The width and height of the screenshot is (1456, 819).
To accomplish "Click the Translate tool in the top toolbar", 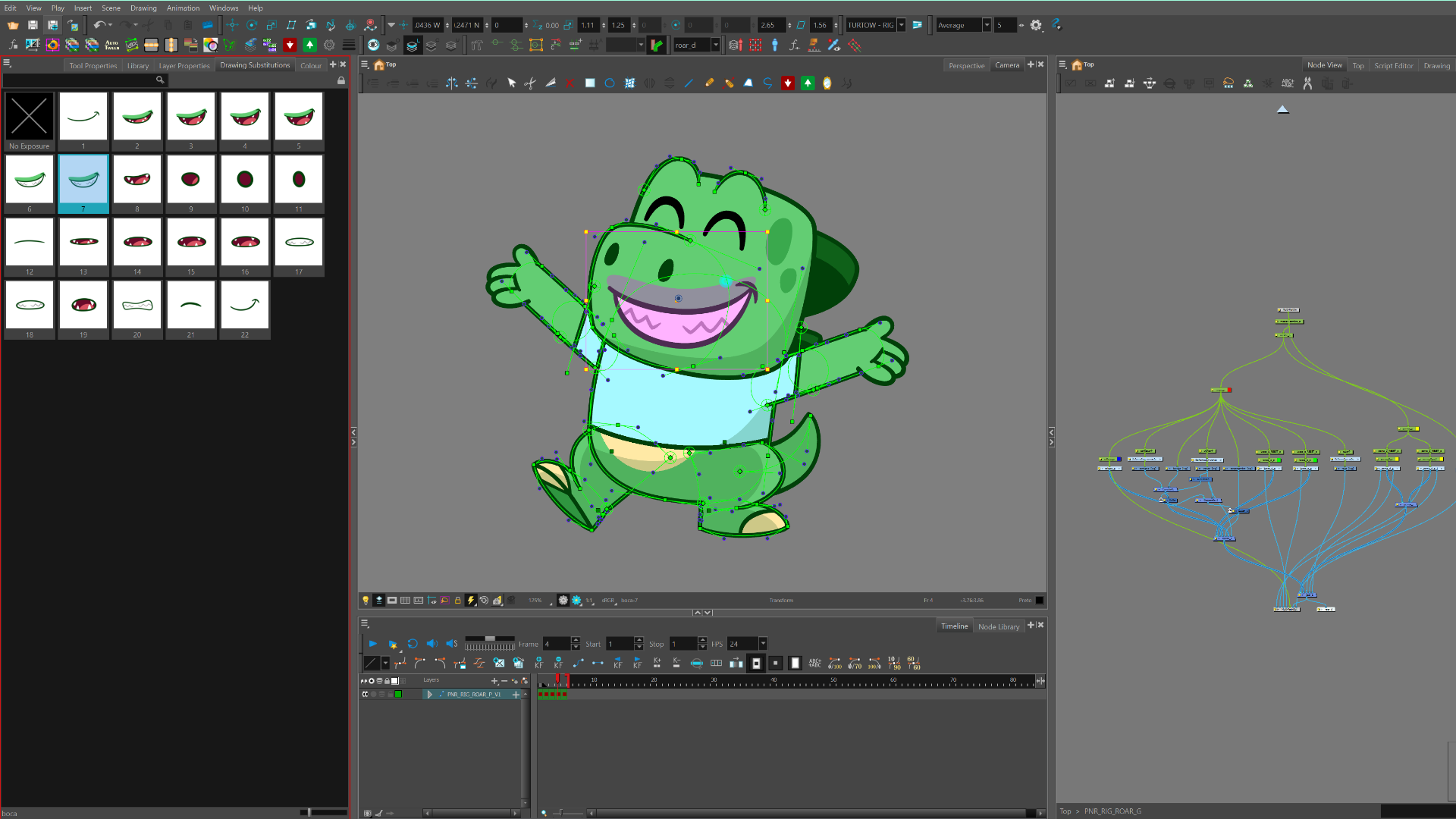I will point(232,25).
